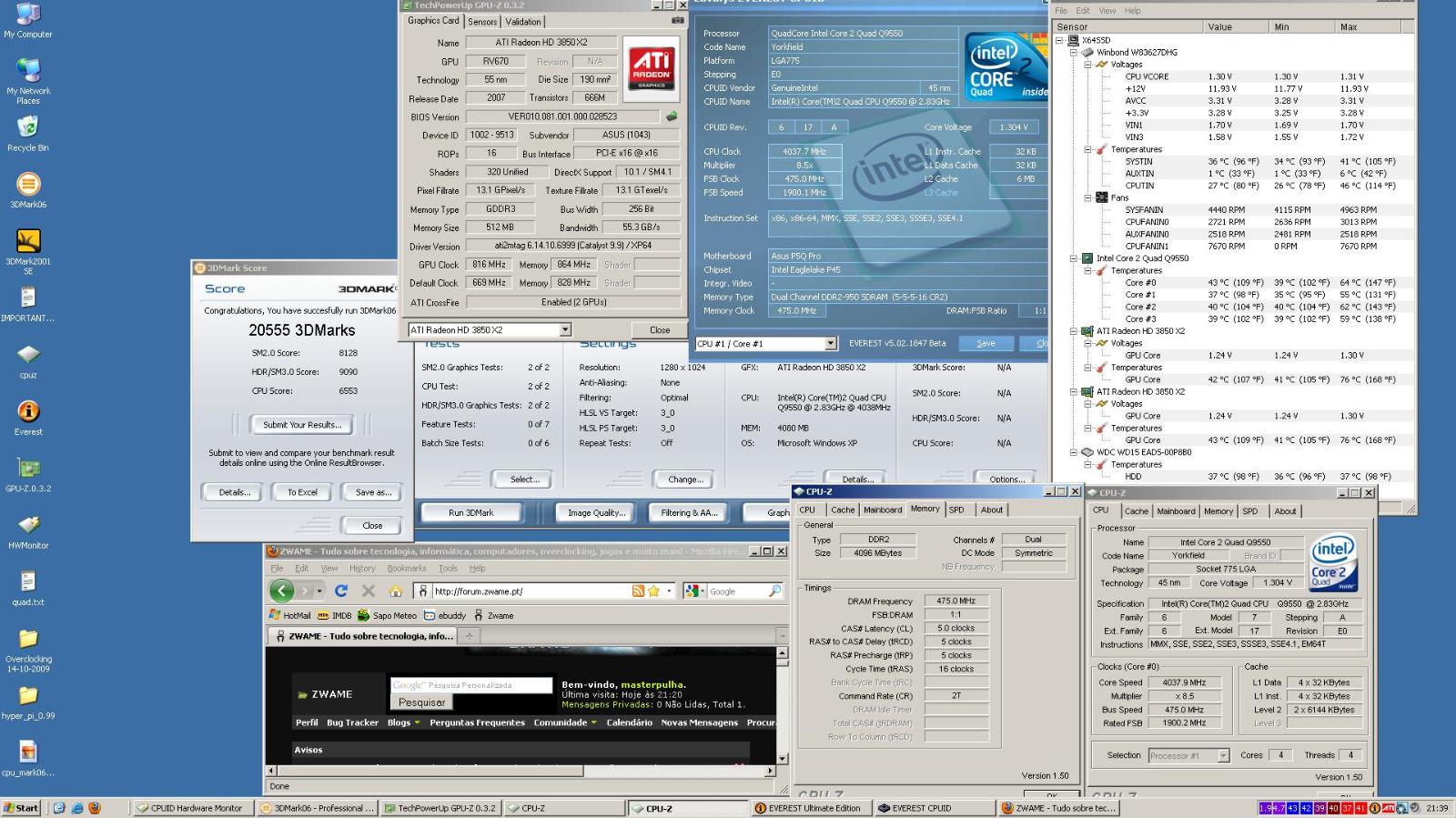Open Perguntas Frequentes link on forum
The height and width of the screenshot is (818, 1456).
[477, 722]
